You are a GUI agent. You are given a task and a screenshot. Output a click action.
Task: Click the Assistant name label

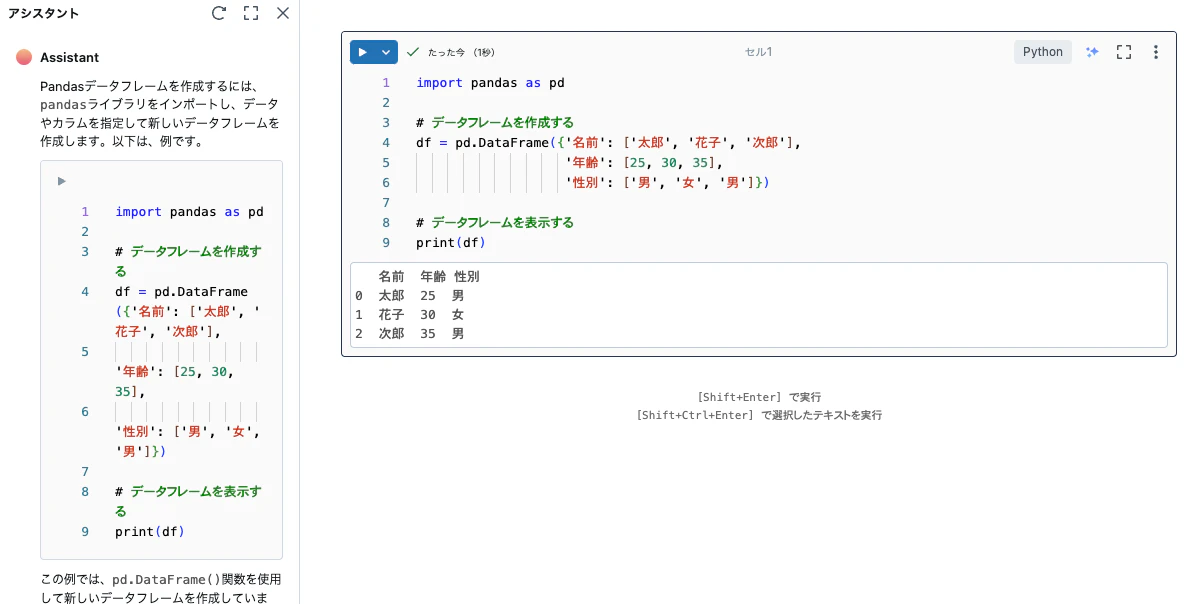[x=70, y=58]
